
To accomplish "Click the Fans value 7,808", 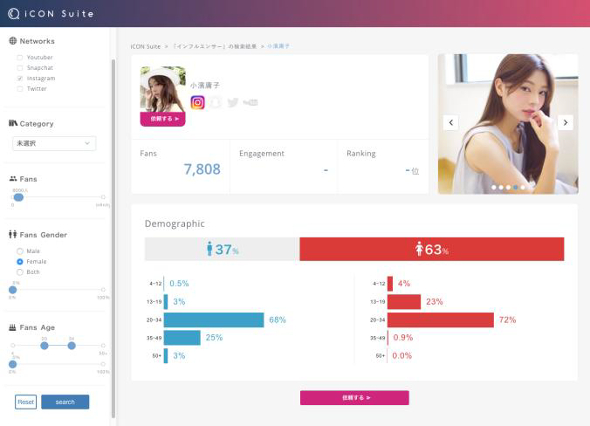I will tap(202, 169).
